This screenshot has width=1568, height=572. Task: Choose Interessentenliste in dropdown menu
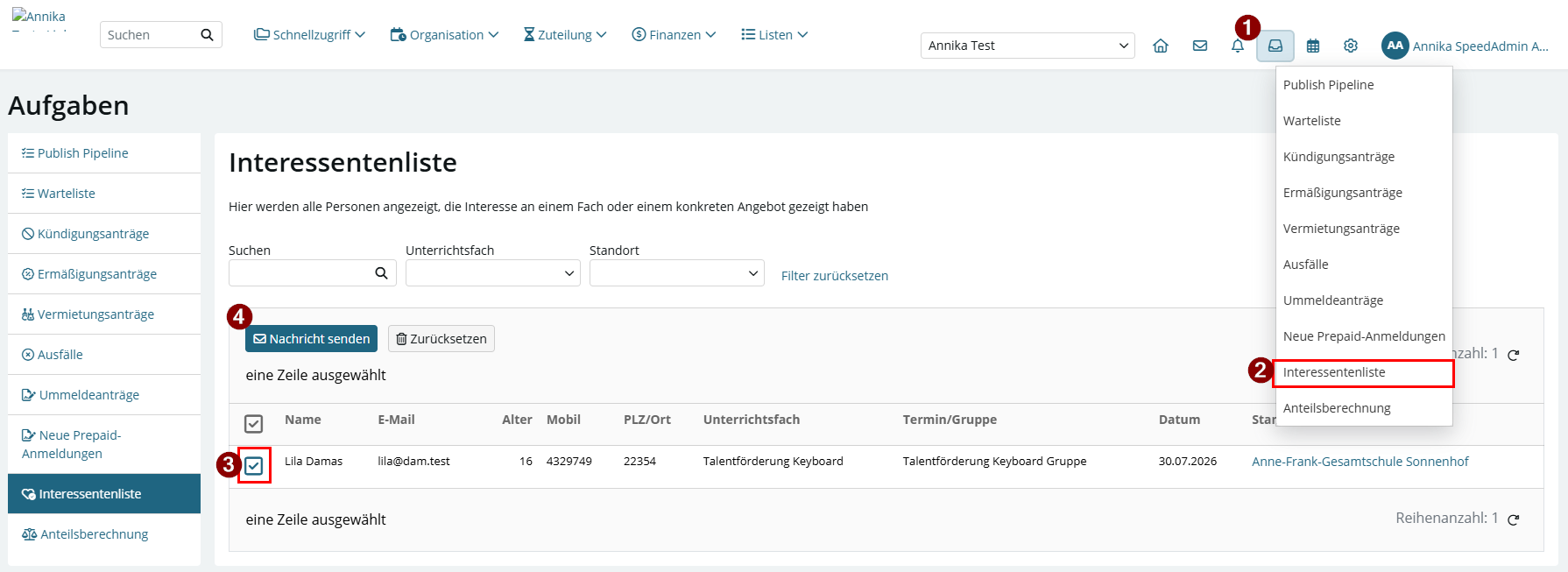[1364, 372]
